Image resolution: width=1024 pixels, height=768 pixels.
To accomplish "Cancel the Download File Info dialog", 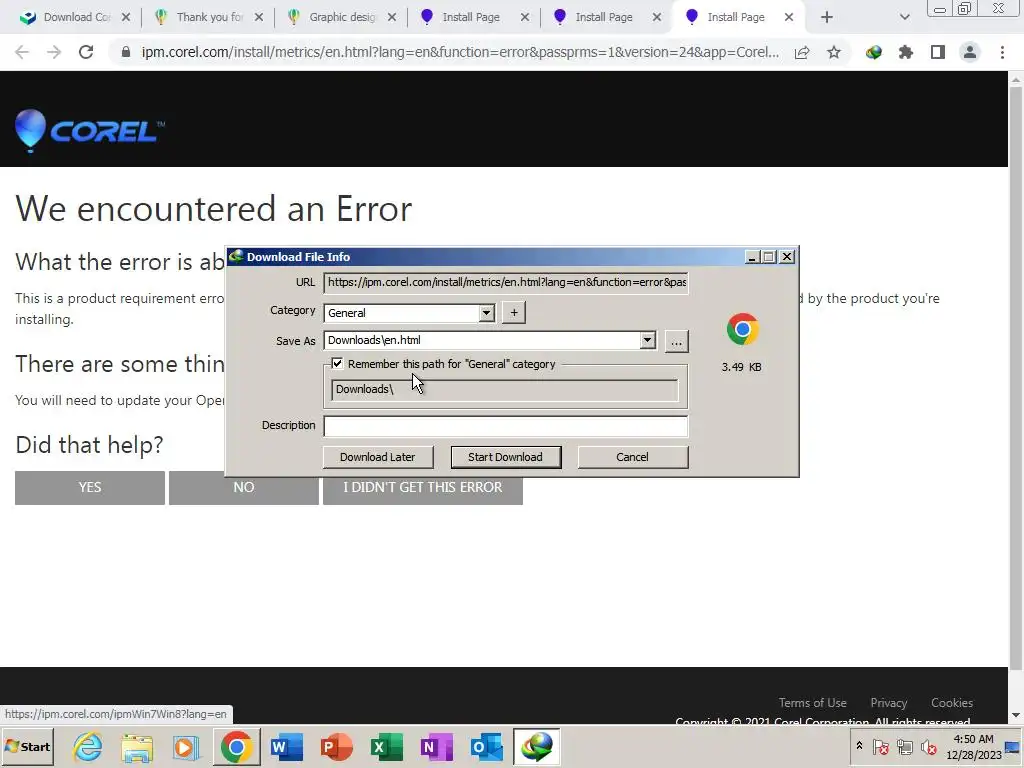I will [x=632, y=457].
